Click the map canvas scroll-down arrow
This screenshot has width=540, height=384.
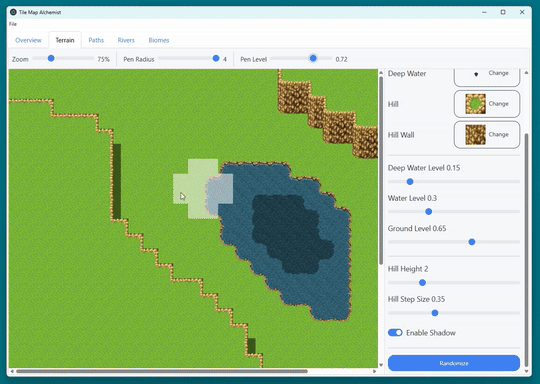(x=381, y=365)
